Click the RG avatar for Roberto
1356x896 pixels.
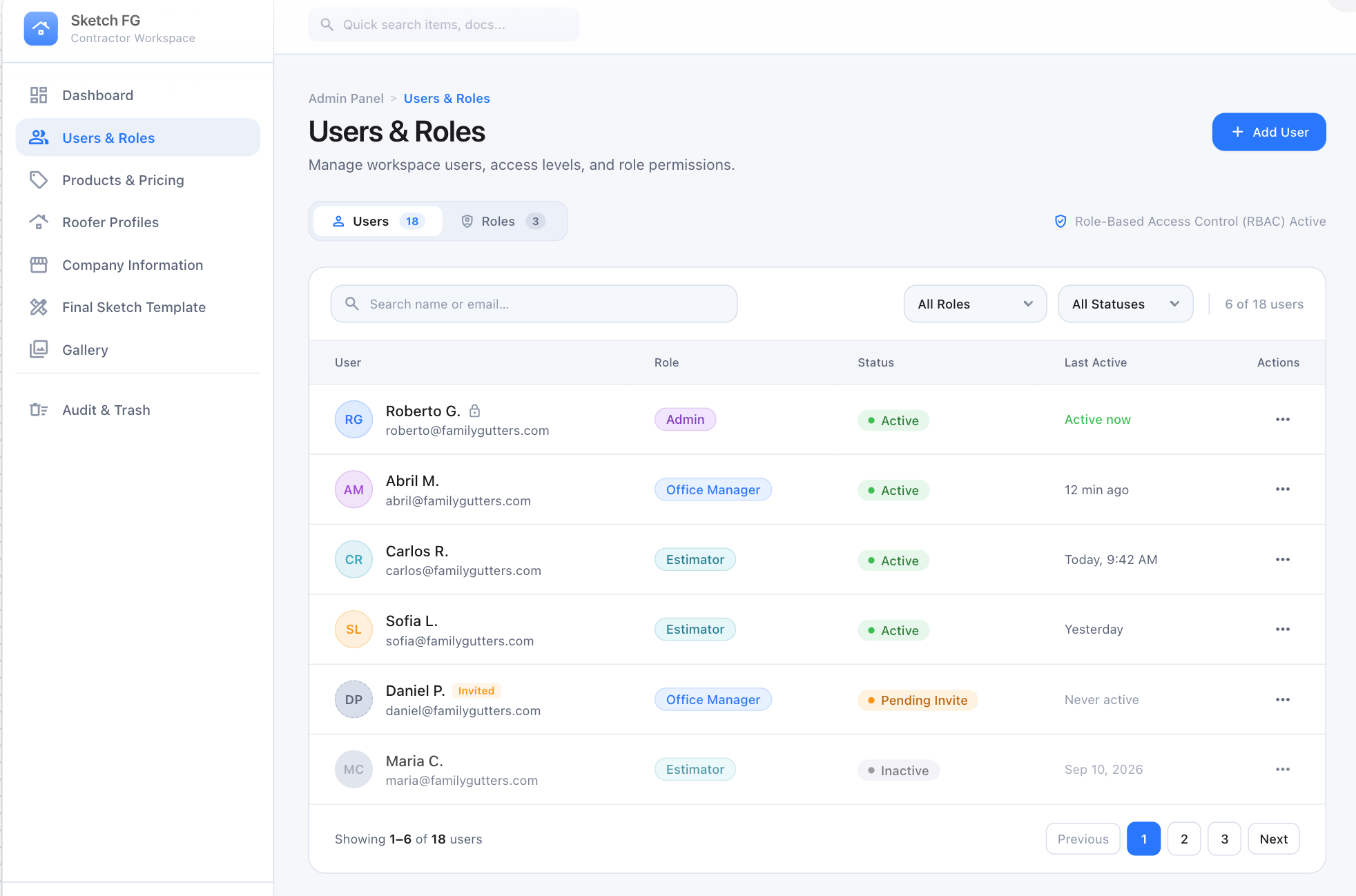(x=353, y=419)
